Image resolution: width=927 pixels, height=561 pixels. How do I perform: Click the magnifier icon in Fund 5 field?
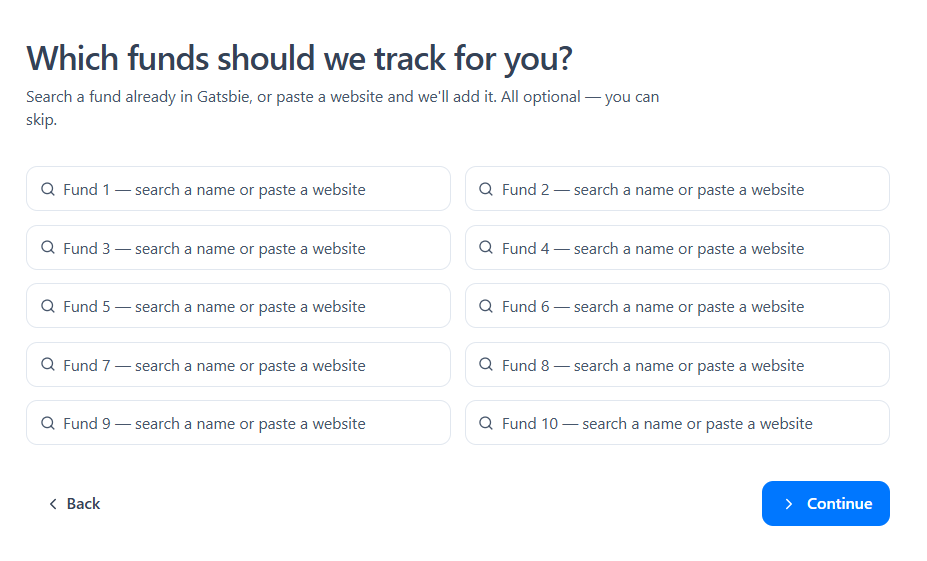tap(48, 306)
